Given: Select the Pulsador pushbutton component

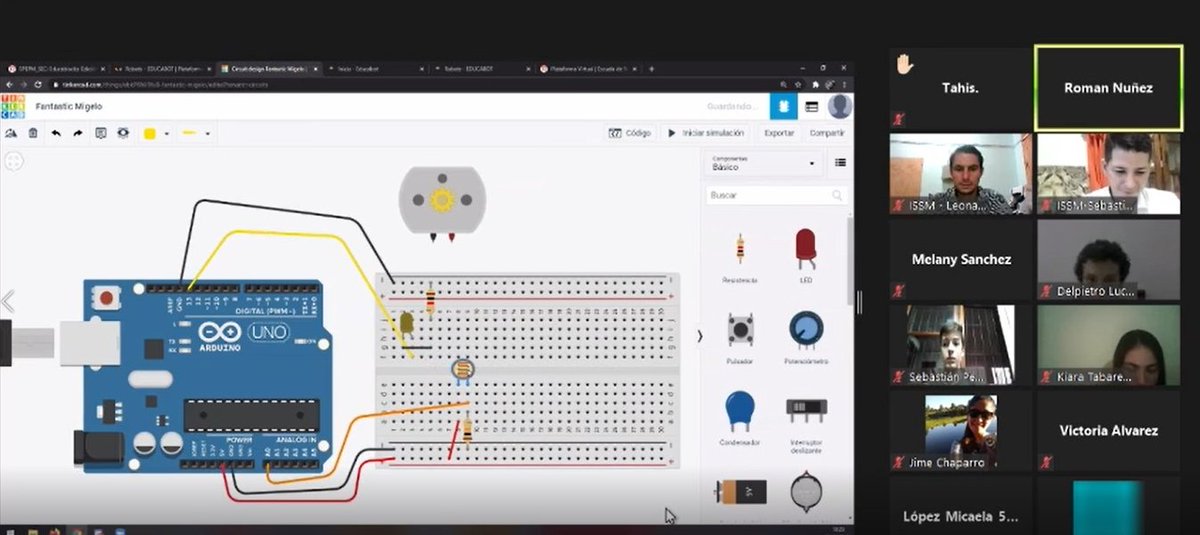Looking at the screenshot, I should [740, 338].
